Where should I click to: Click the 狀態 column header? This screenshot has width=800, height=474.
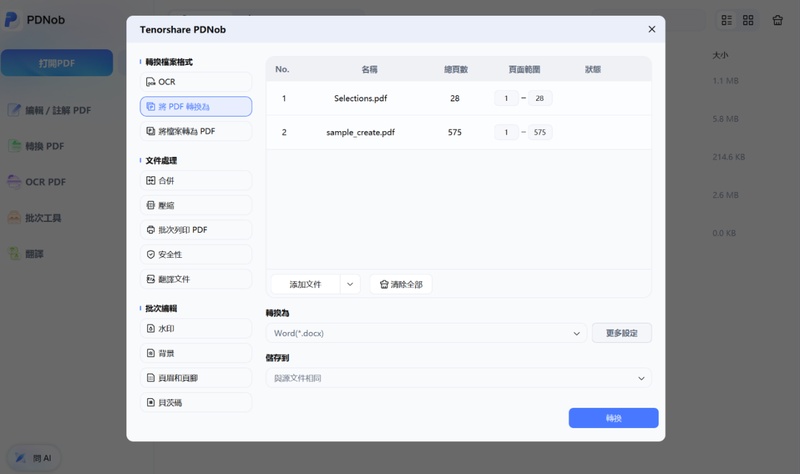pyautogui.click(x=592, y=69)
